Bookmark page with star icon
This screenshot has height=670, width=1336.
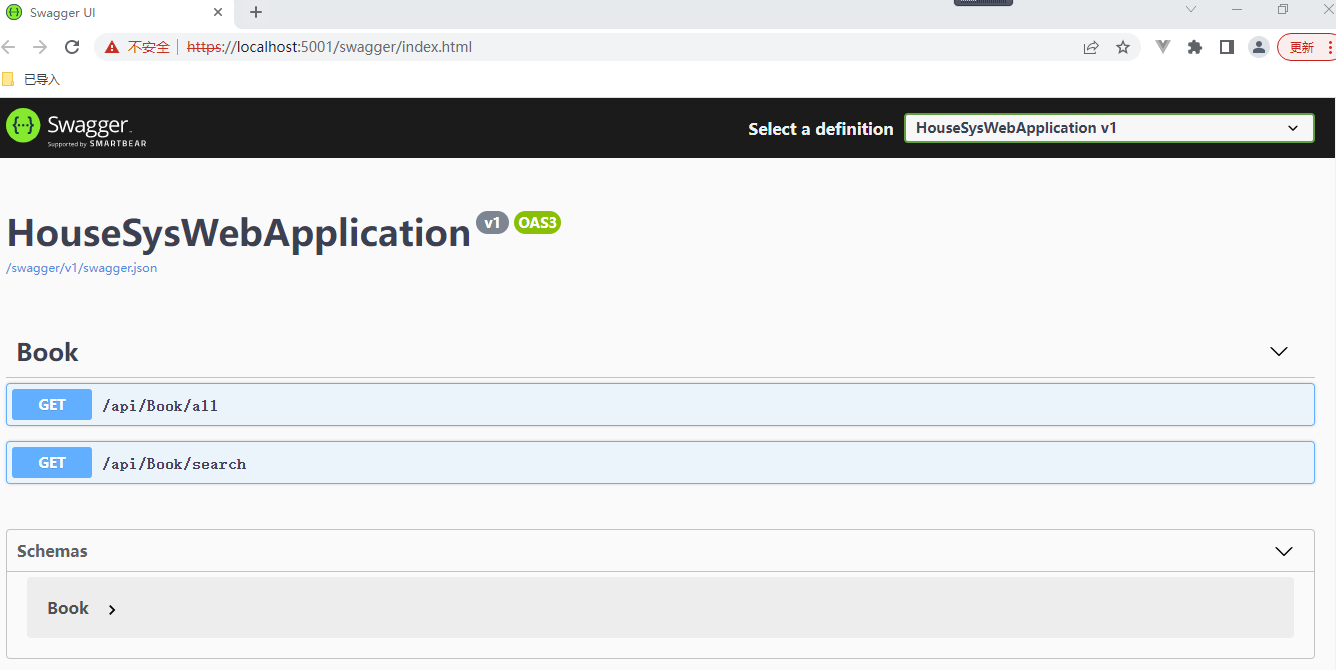(x=1123, y=47)
